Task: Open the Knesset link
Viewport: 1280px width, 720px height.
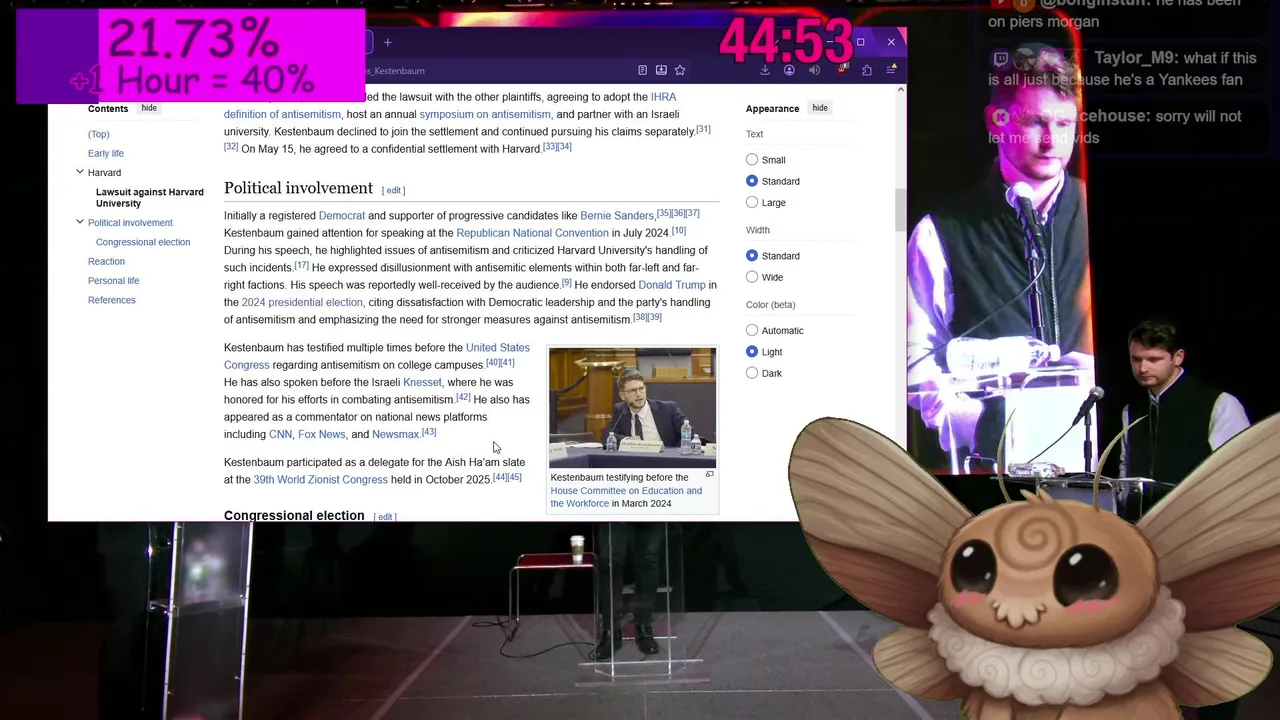Action: tap(422, 382)
